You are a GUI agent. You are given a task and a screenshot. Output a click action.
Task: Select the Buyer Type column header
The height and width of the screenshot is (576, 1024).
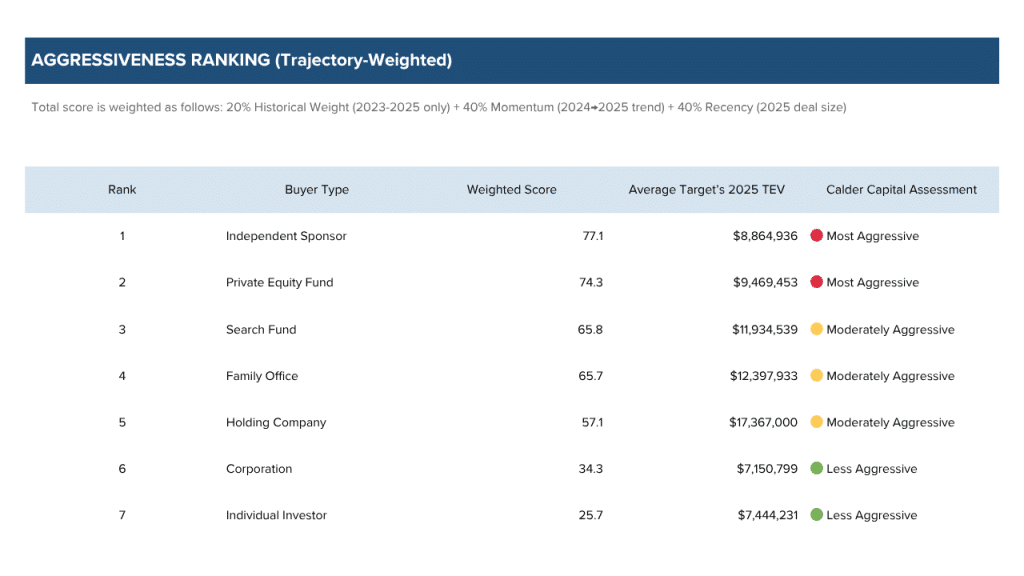tap(316, 190)
